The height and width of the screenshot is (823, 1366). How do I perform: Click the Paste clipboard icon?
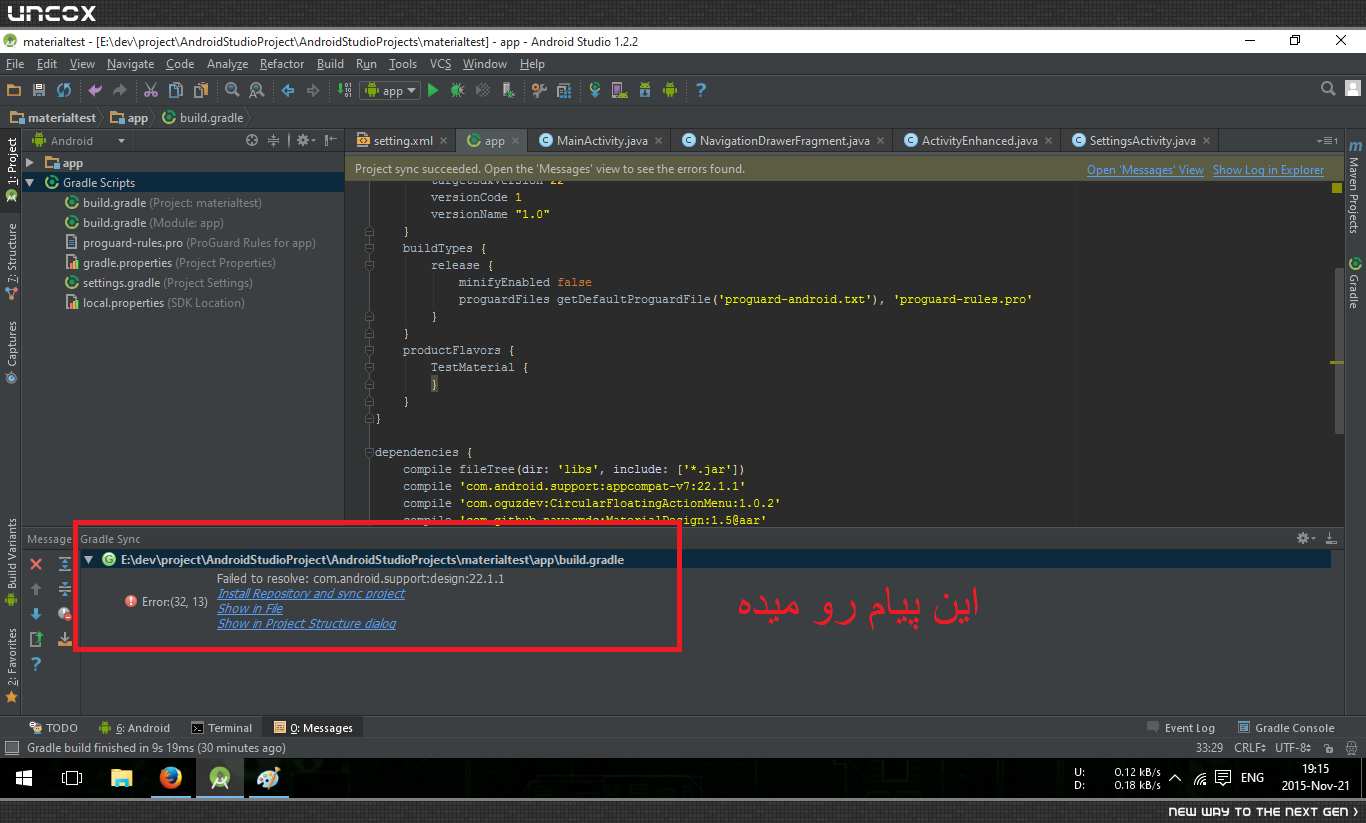click(201, 90)
